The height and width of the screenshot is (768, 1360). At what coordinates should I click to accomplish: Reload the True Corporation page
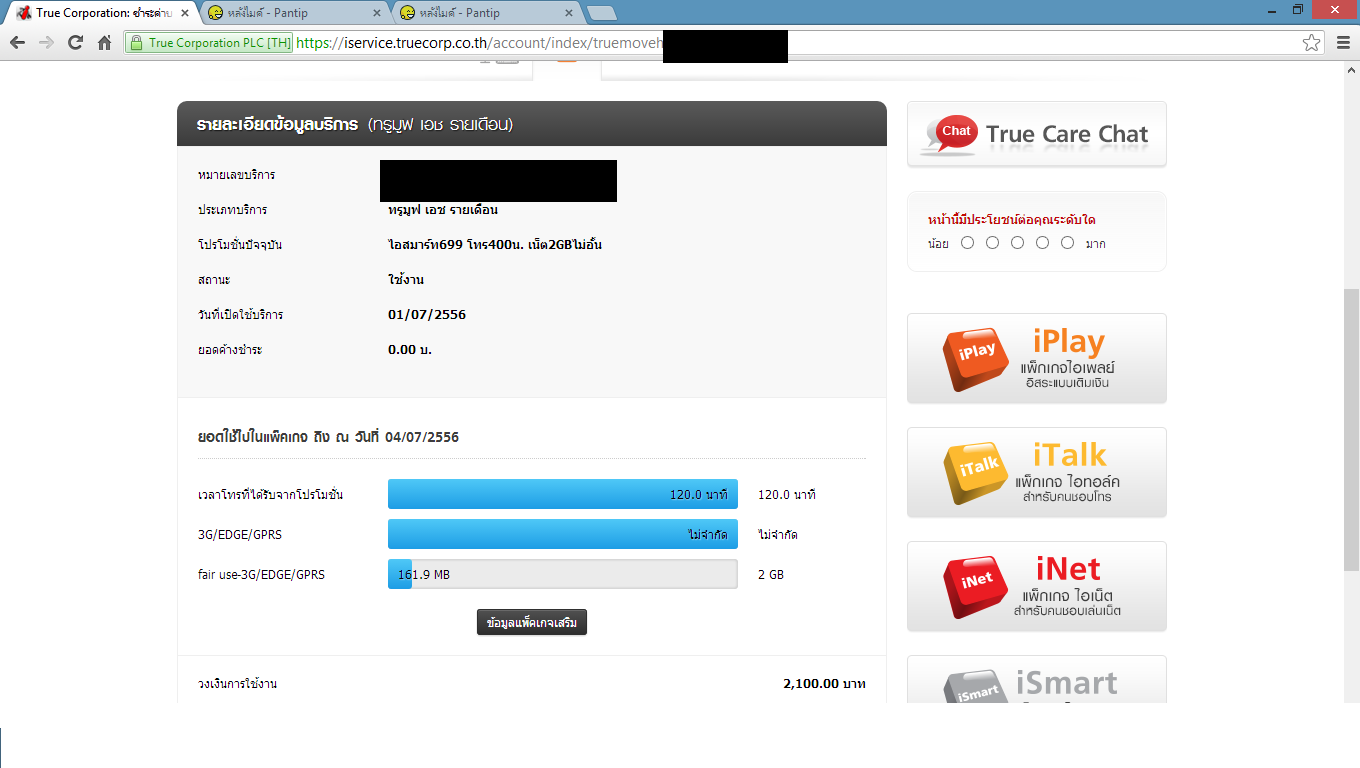[x=75, y=43]
